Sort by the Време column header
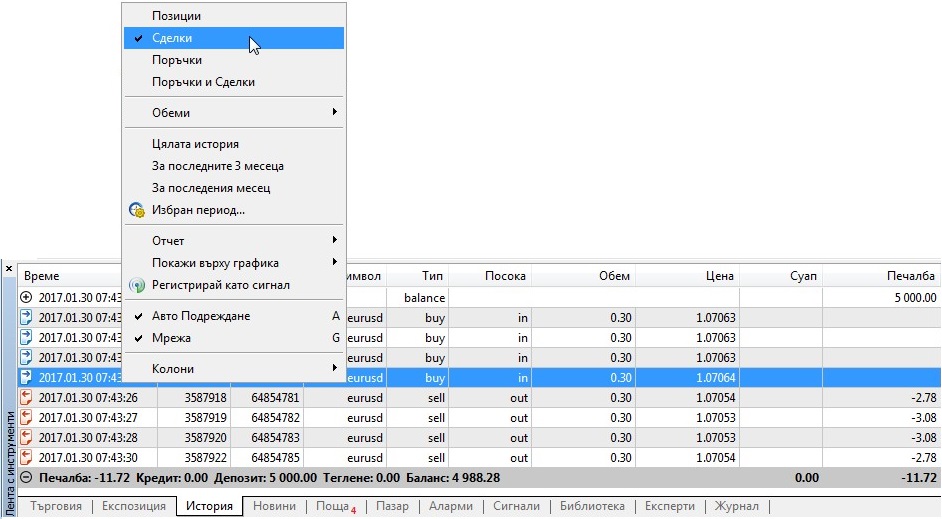942x519 pixels. click(71, 276)
